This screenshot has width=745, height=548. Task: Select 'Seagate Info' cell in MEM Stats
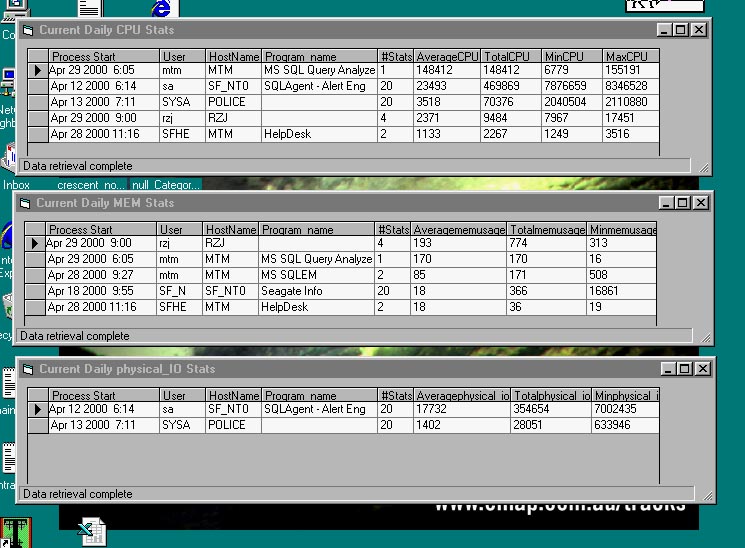tap(316, 291)
